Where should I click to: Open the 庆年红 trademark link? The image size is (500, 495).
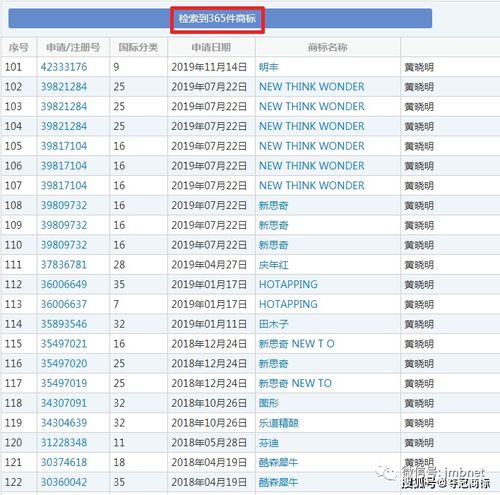274,265
